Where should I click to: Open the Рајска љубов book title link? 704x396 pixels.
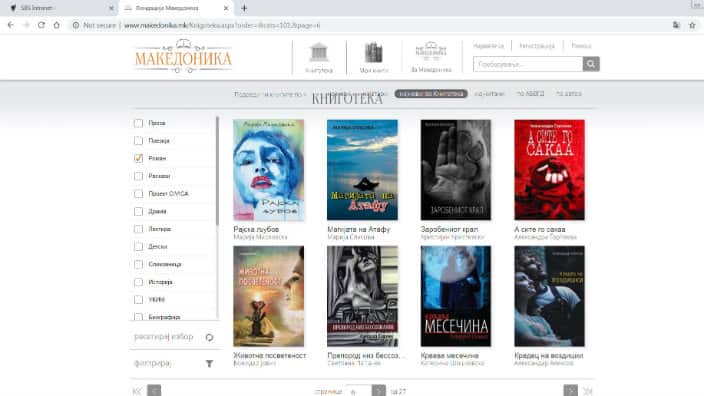(256, 229)
